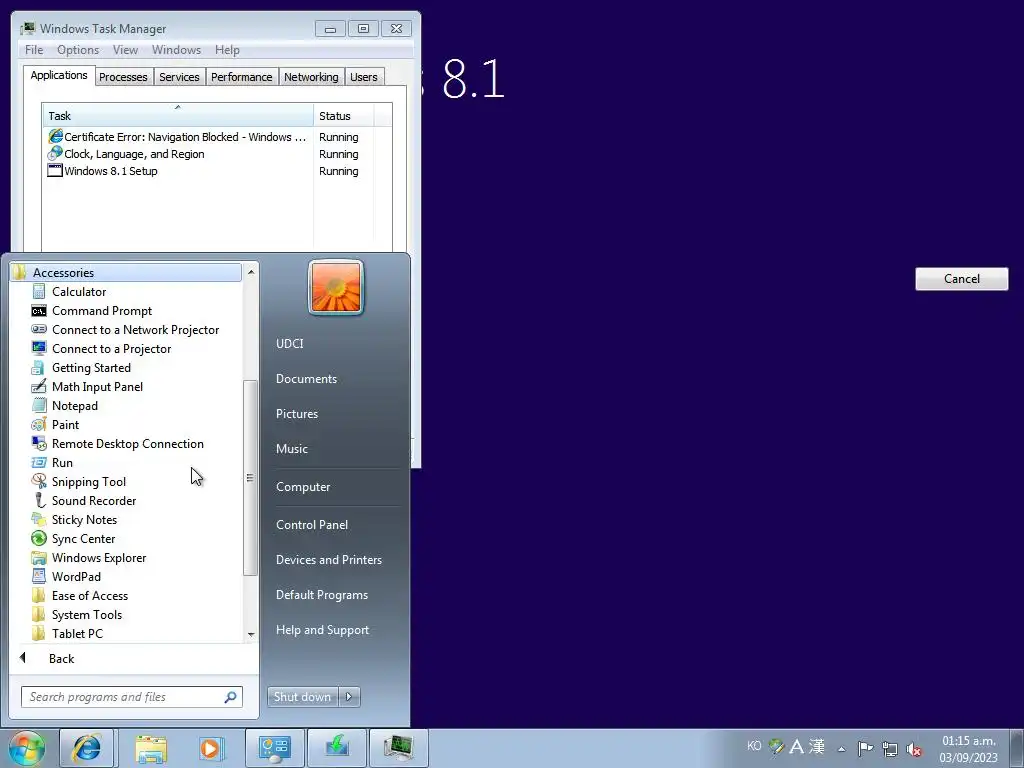The image size is (1024, 768).
Task: Open the Run dialog entry
Action: tap(62, 462)
